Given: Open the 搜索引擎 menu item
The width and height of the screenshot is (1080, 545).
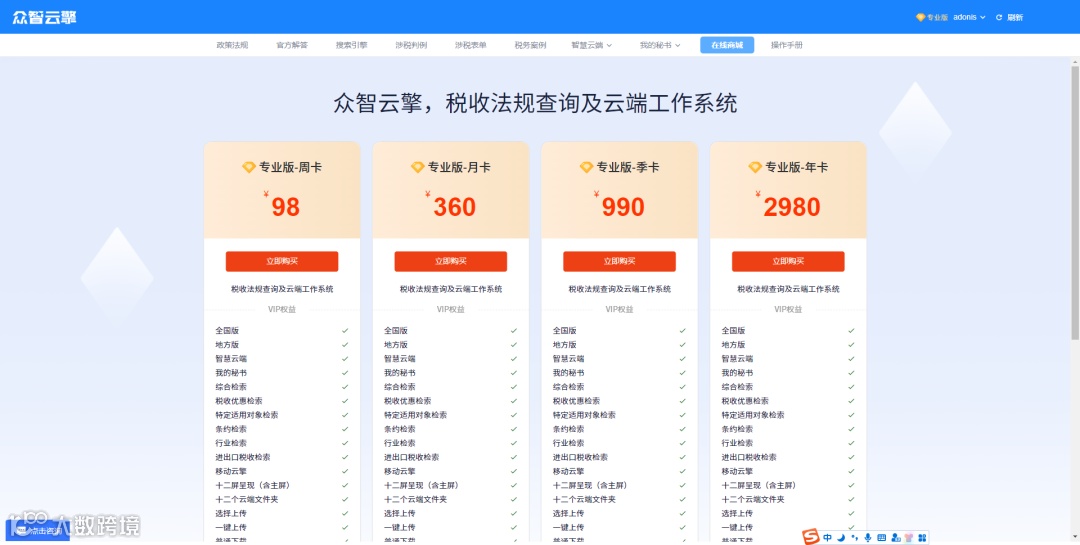Looking at the screenshot, I should pyautogui.click(x=351, y=45).
